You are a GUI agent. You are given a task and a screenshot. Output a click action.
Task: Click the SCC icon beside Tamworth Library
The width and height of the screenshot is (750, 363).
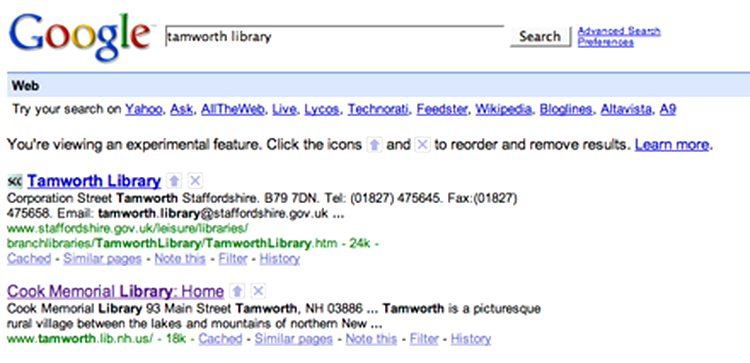(15, 181)
